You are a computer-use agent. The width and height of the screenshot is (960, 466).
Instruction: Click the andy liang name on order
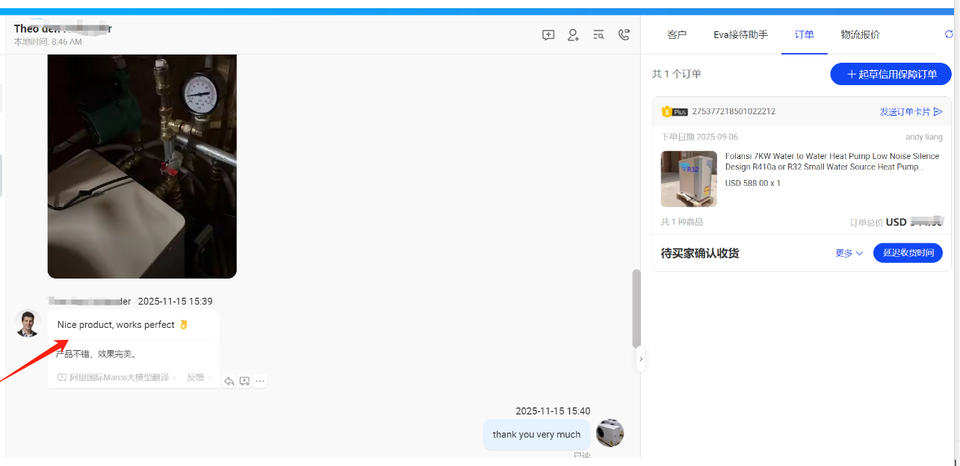pos(924,137)
